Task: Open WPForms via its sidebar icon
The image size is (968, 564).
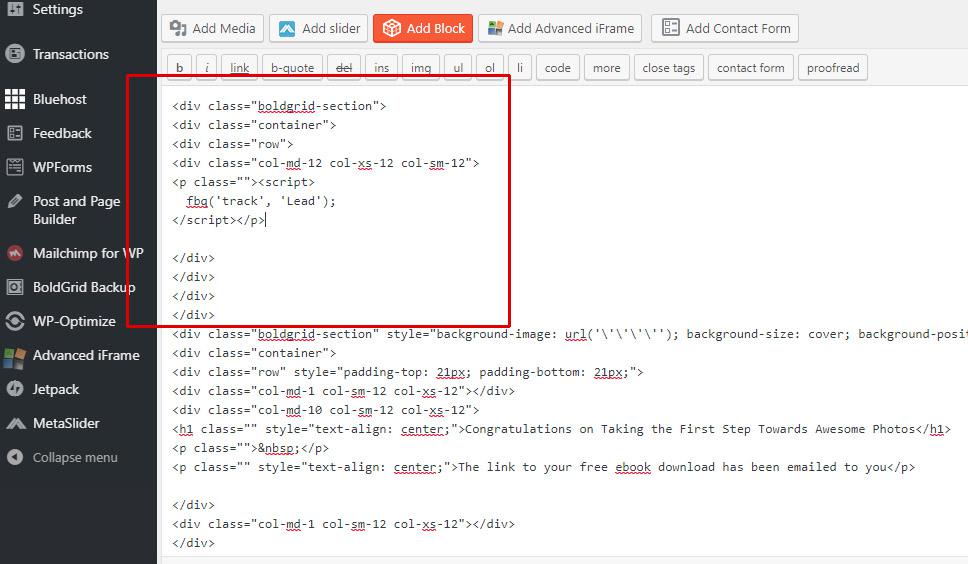Action: [x=15, y=167]
